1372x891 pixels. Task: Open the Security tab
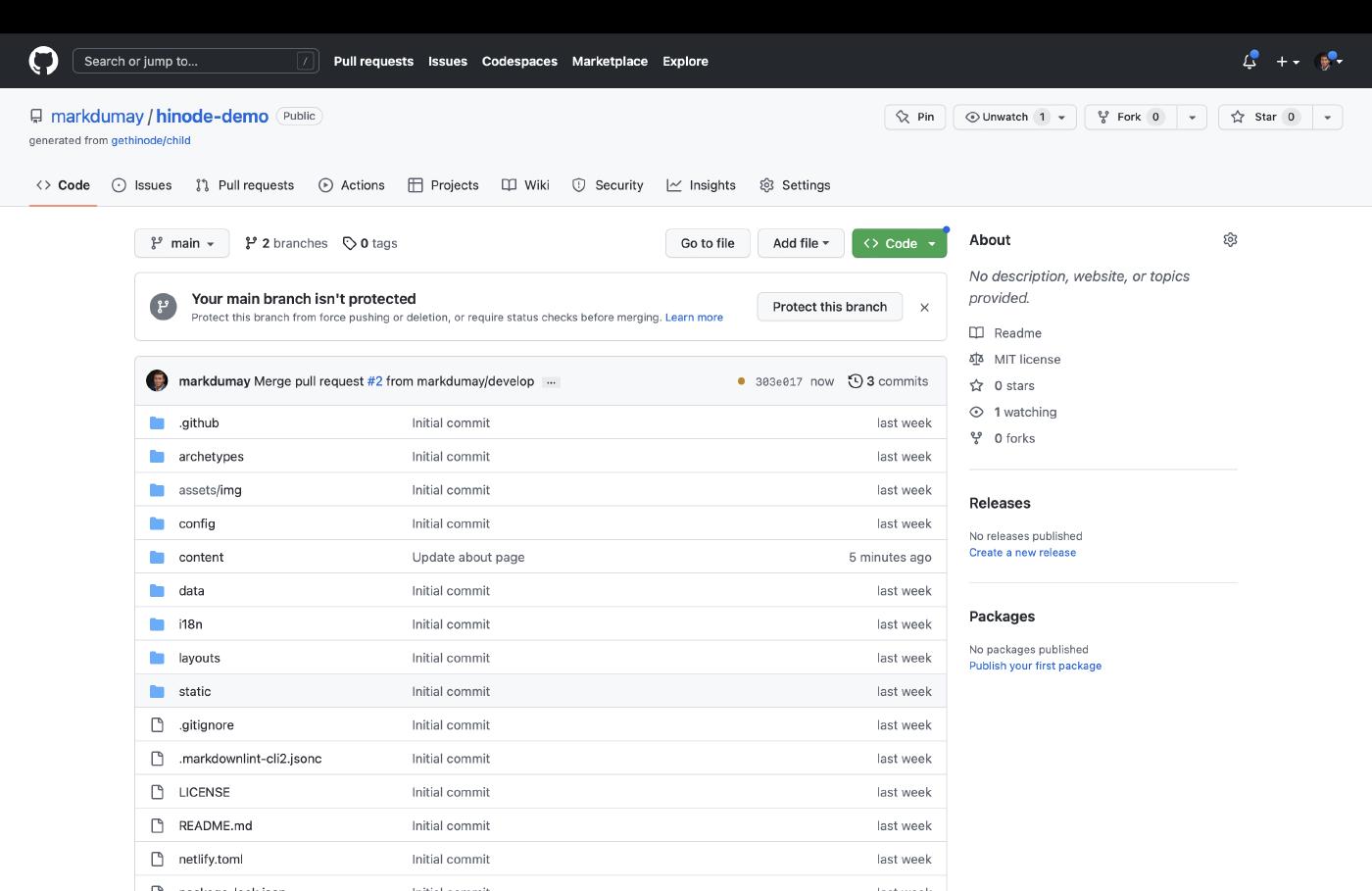pyautogui.click(x=608, y=185)
